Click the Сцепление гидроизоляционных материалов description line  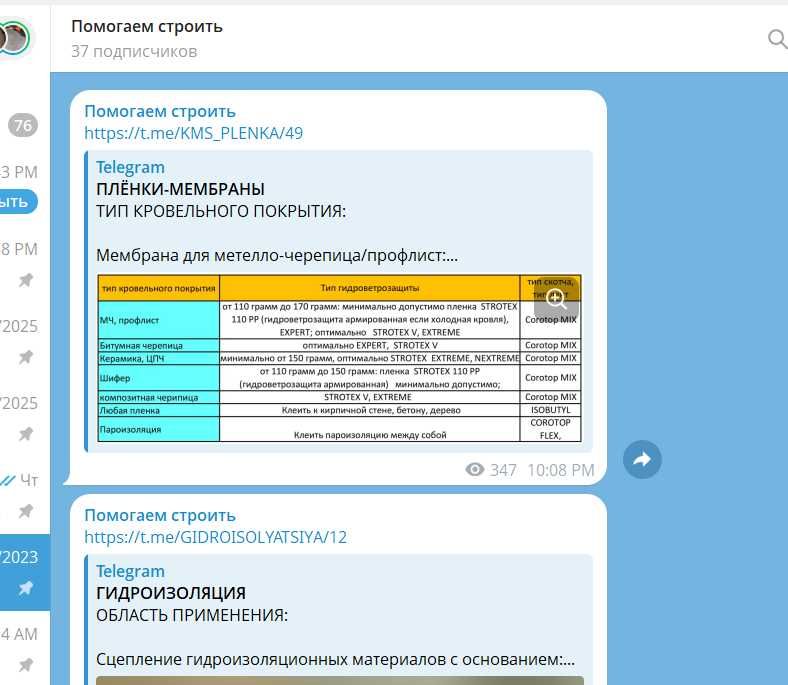click(335, 659)
